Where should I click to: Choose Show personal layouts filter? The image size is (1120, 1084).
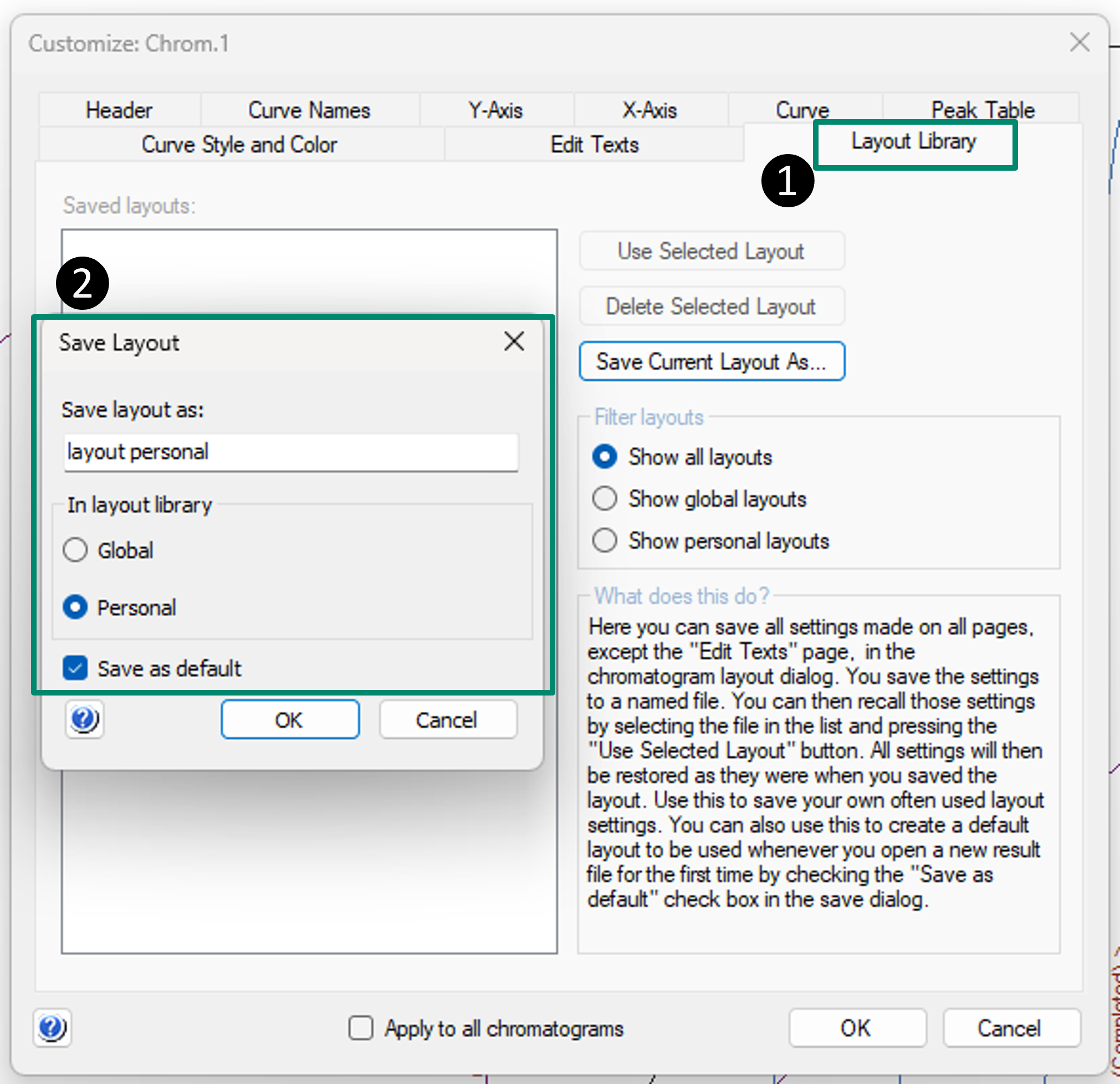point(605,540)
